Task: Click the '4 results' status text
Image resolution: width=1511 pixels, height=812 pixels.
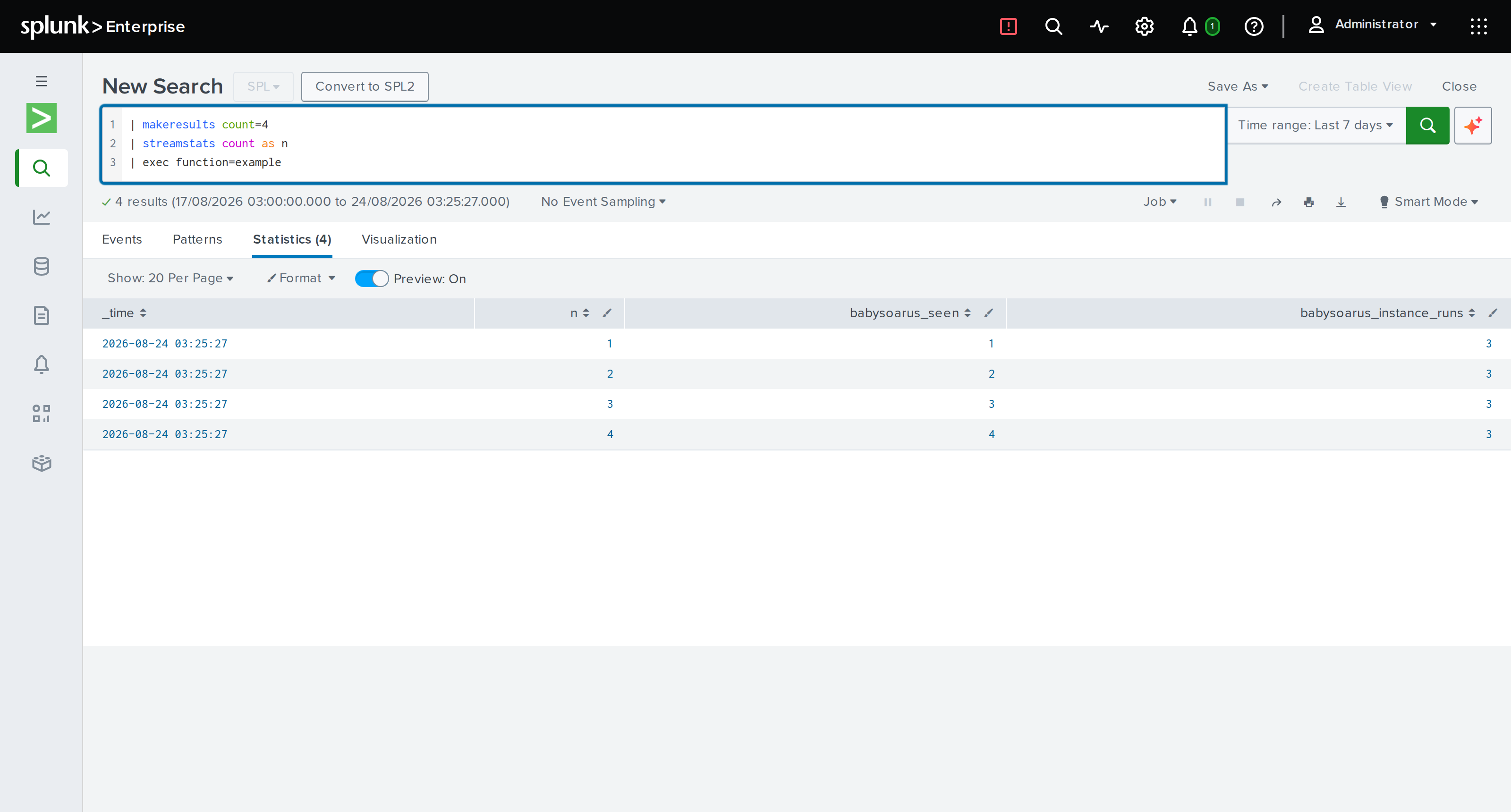Action: click(141, 202)
